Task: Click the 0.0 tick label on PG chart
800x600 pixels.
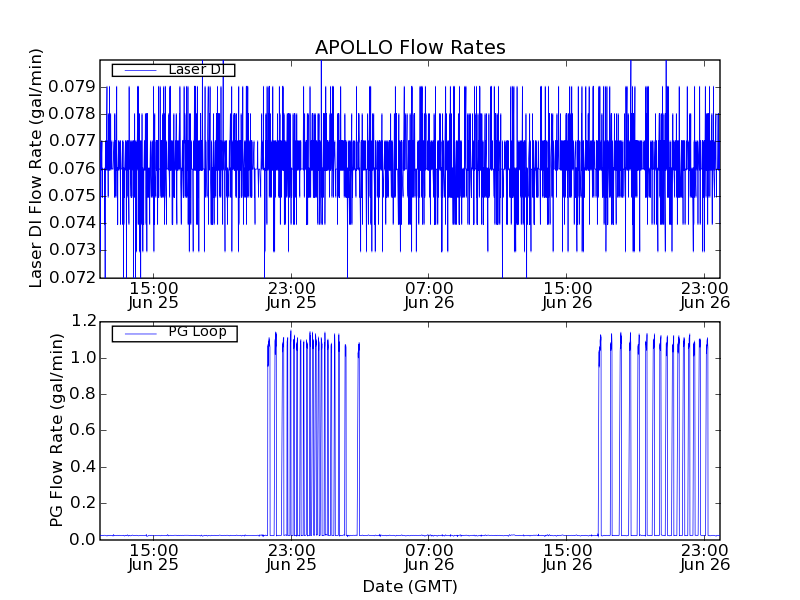Action: pyautogui.click(x=83, y=539)
